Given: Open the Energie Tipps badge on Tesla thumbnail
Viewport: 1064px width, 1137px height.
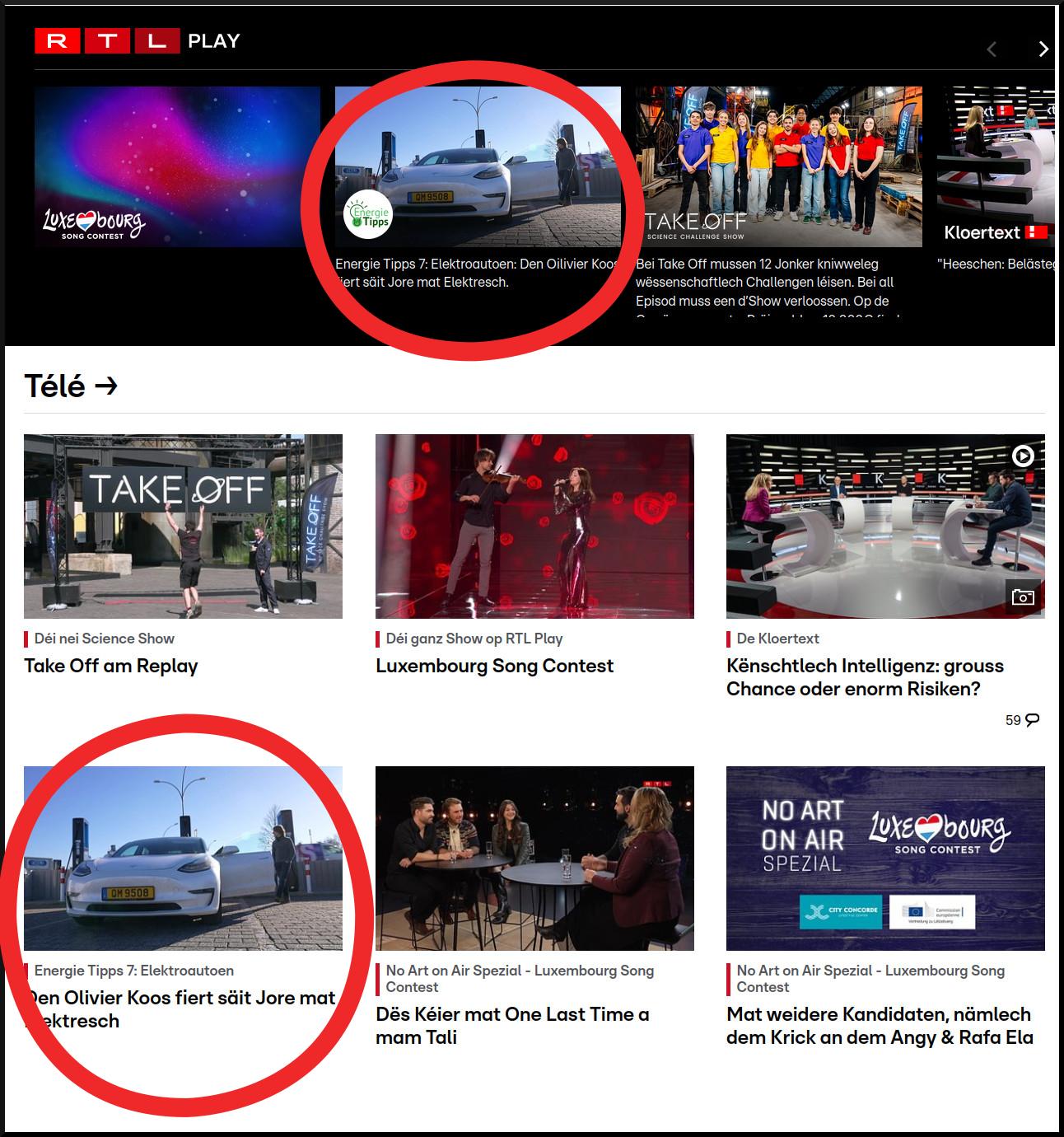Looking at the screenshot, I should pyautogui.click(x=367, y=216).
